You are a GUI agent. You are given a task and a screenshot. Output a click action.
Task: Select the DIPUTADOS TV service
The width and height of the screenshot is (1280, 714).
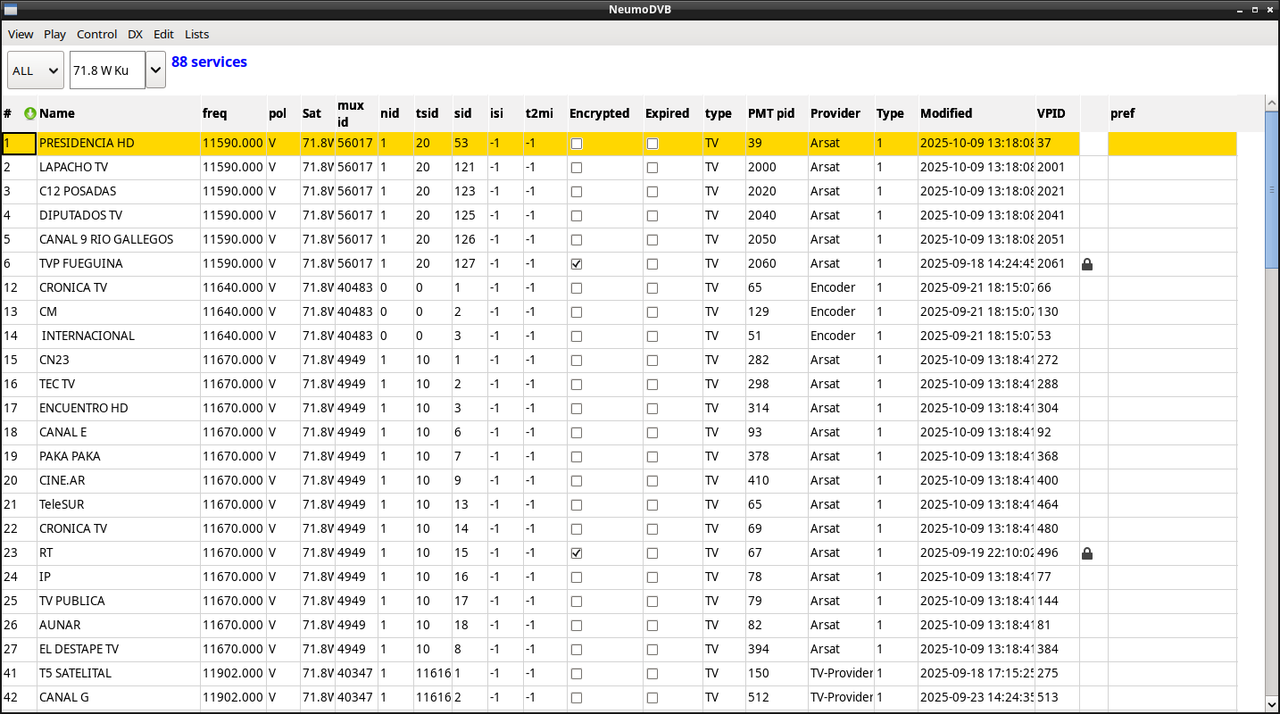tap(81, 216)
